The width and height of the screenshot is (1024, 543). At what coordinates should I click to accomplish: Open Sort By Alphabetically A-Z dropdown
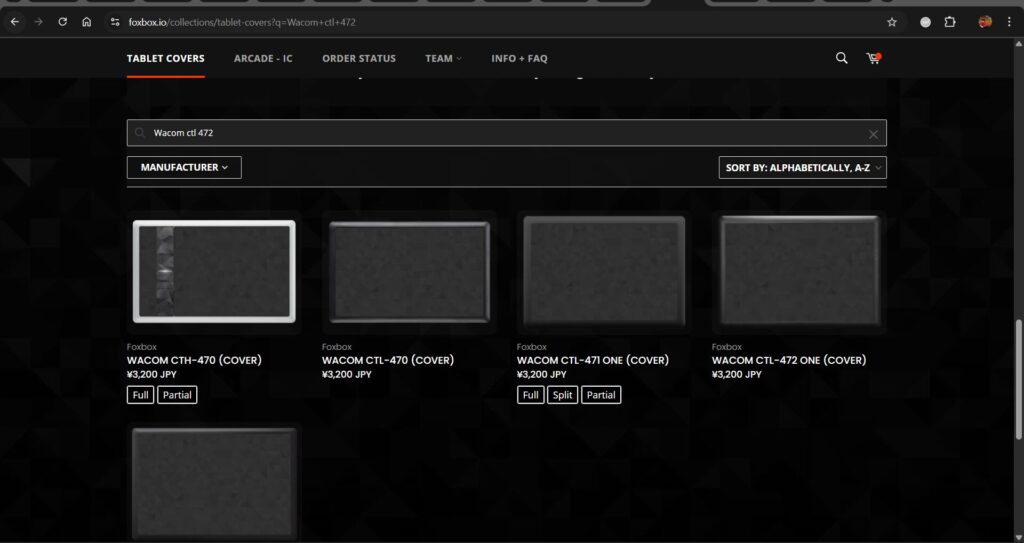[x=802, y=168]
